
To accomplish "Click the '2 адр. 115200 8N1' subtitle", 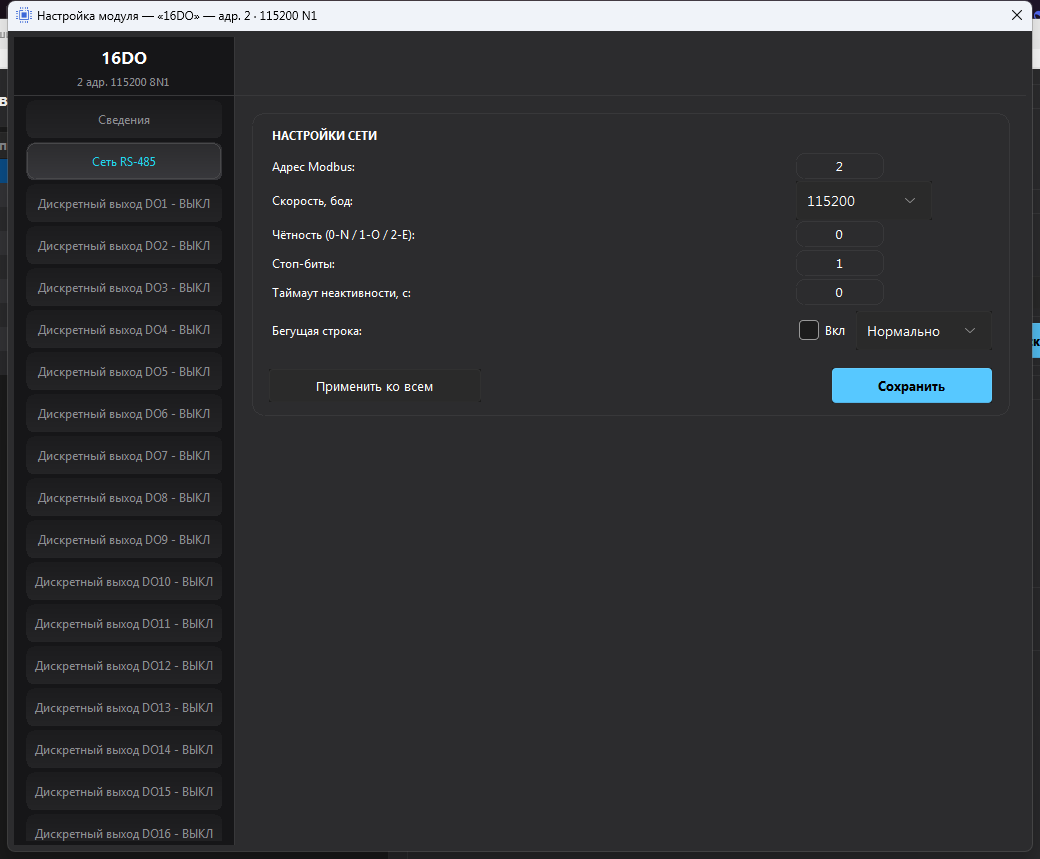I will pos(123,82).
